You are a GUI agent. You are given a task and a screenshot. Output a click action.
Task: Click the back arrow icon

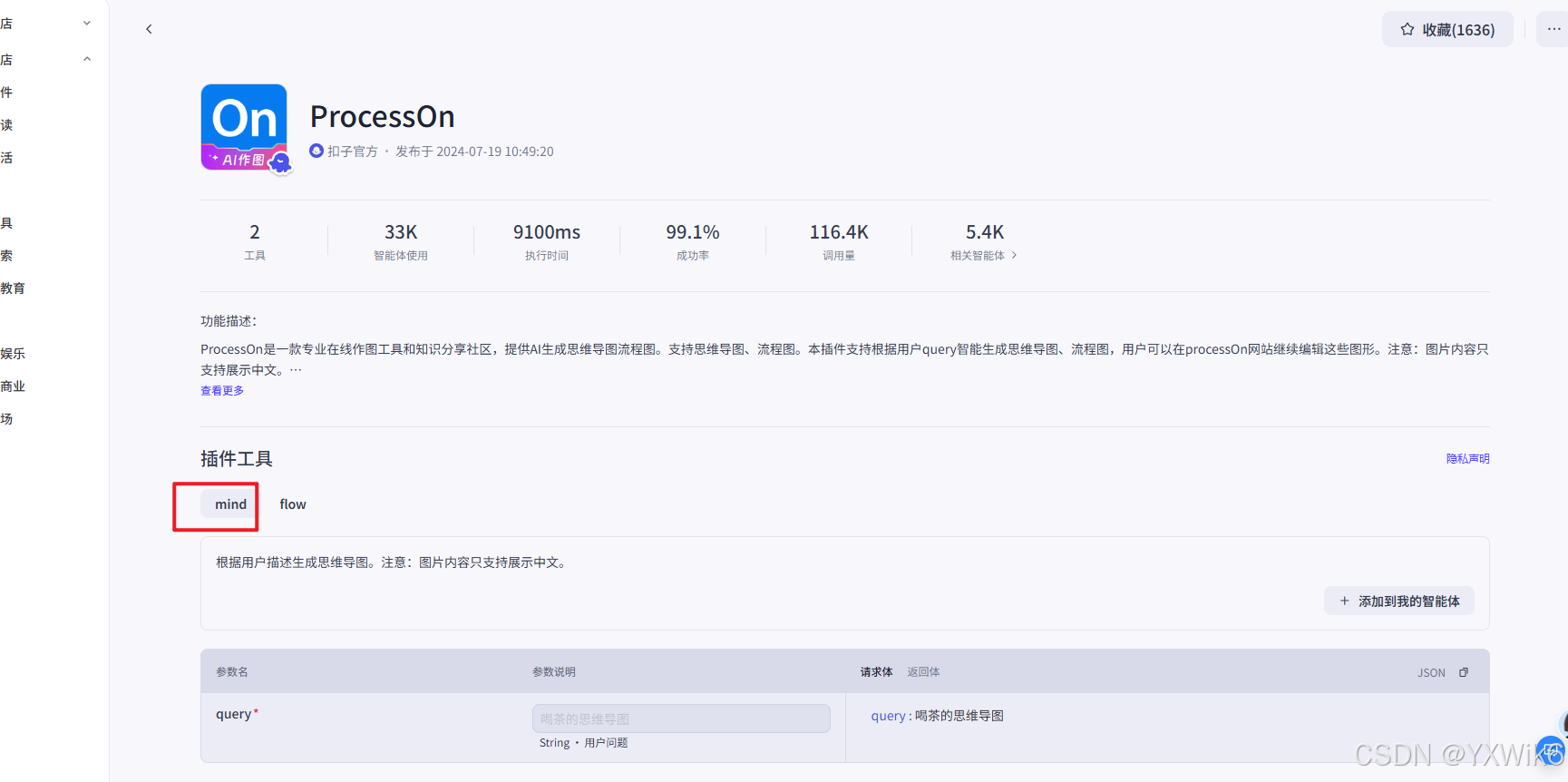(149, 29)
